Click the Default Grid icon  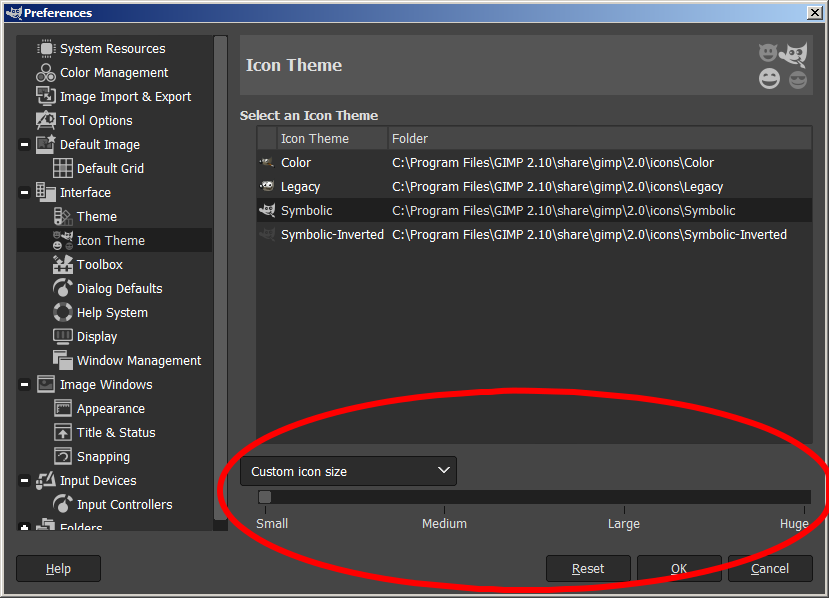(x=62, y=168)
